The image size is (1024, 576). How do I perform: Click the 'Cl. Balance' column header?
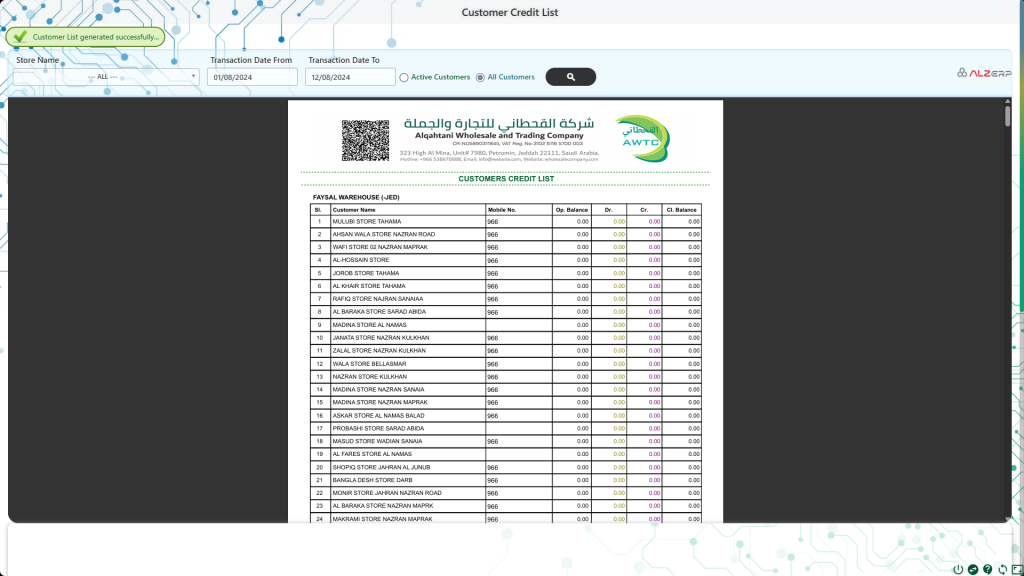[x=681, y=210]
